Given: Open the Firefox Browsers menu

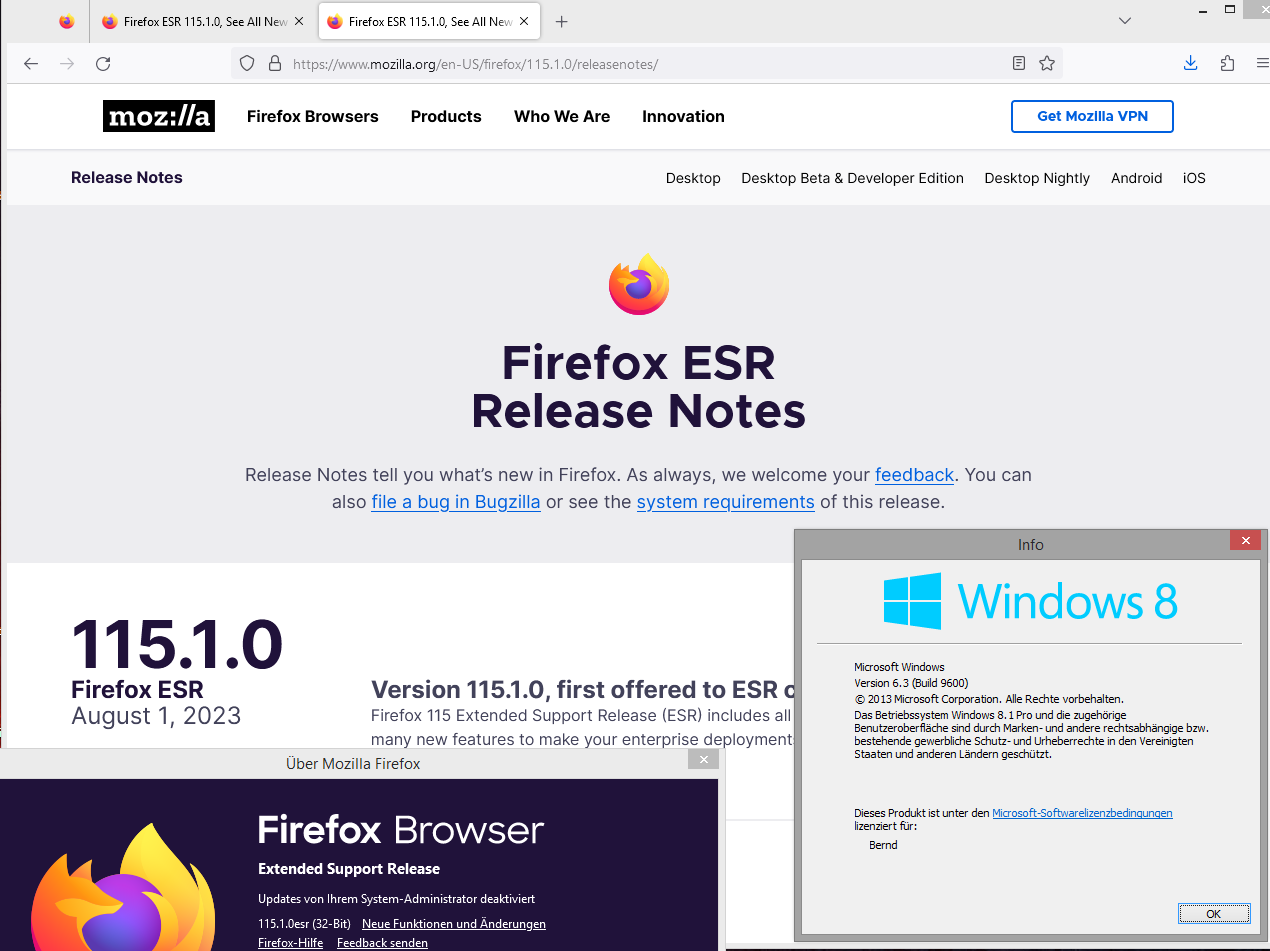Looking at the screenshot, I should click(x=313, y=116).
